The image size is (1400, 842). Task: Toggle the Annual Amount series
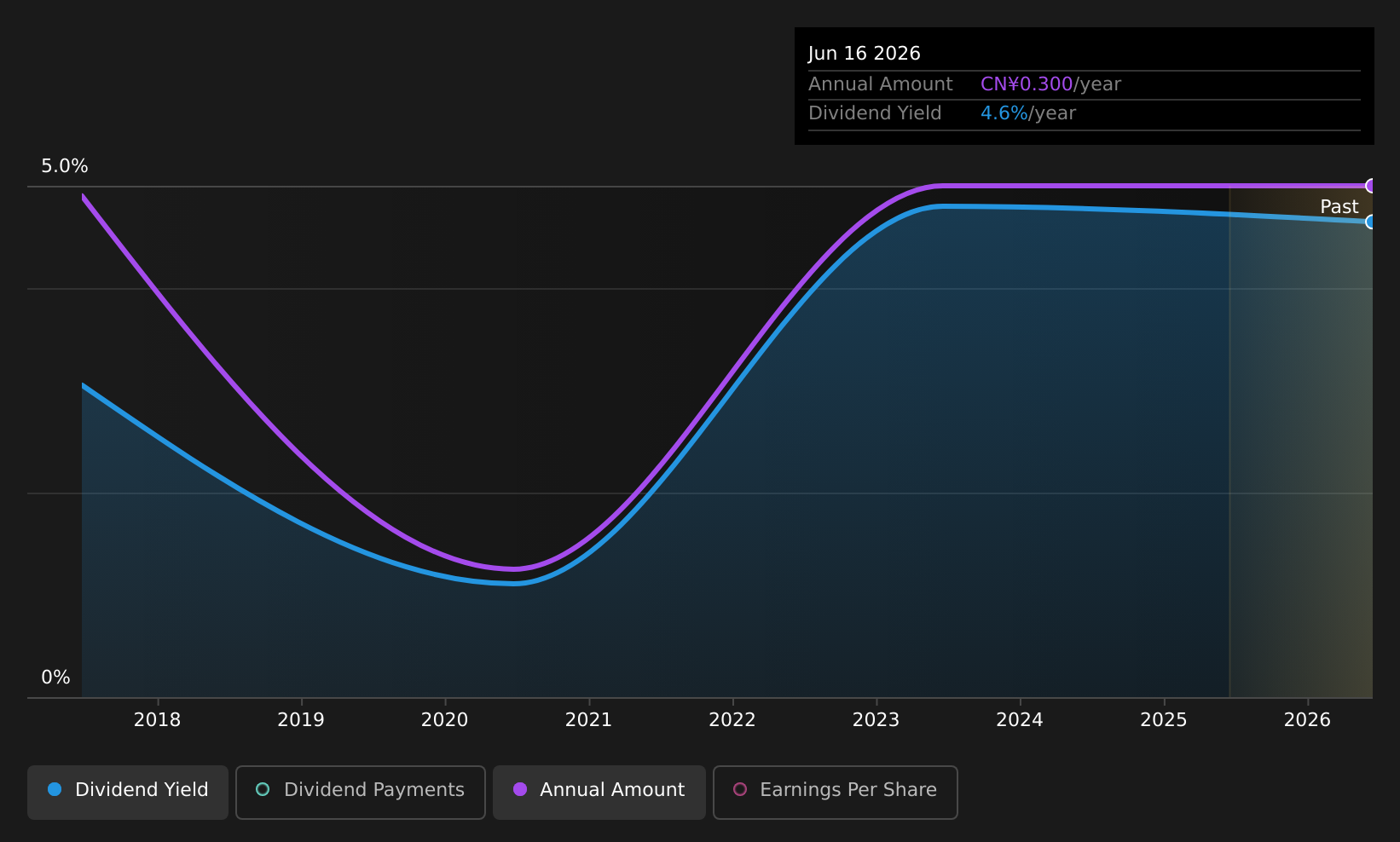599,793
